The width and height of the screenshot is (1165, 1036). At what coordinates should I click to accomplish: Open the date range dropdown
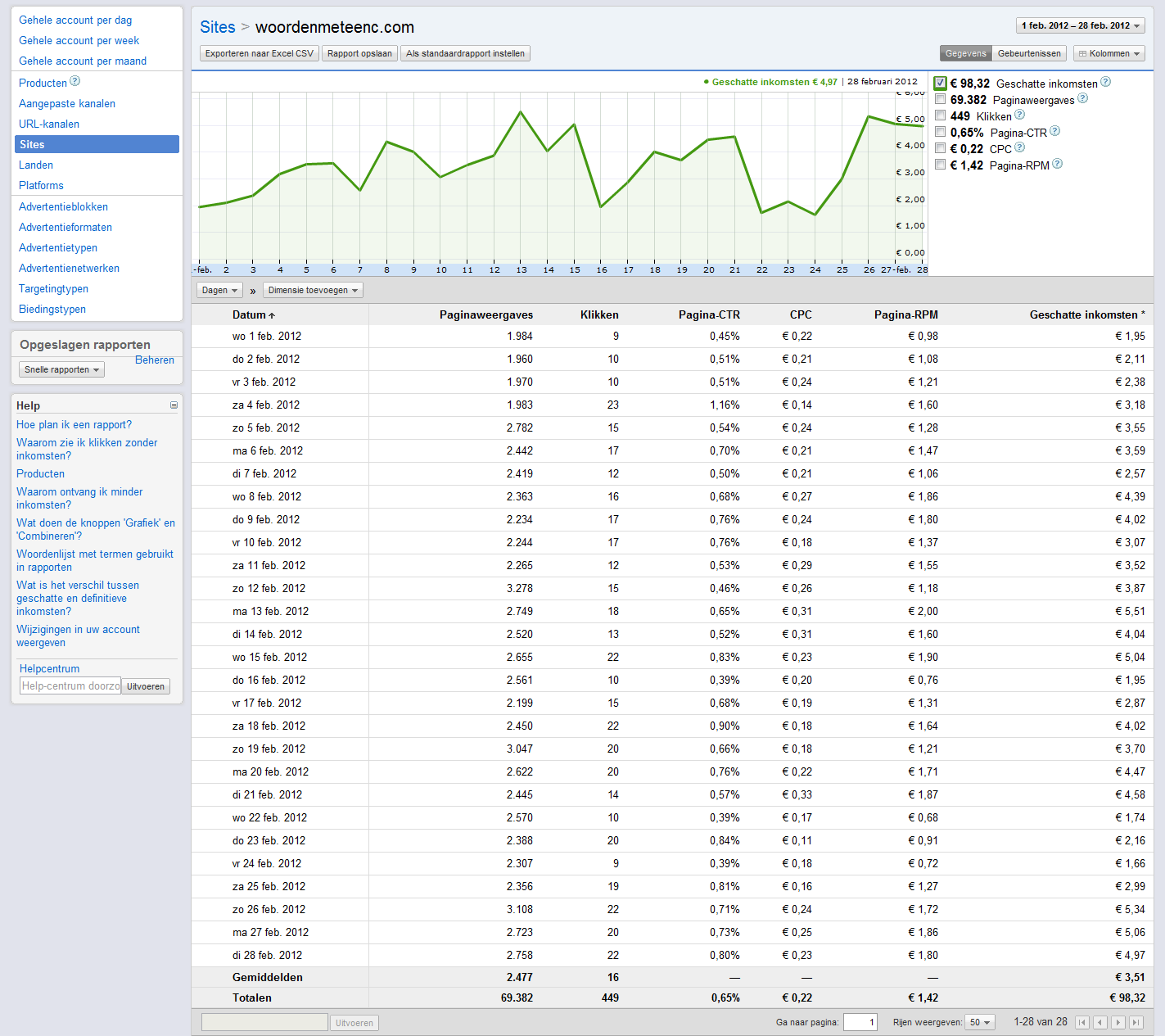(x=1081, y=25)
